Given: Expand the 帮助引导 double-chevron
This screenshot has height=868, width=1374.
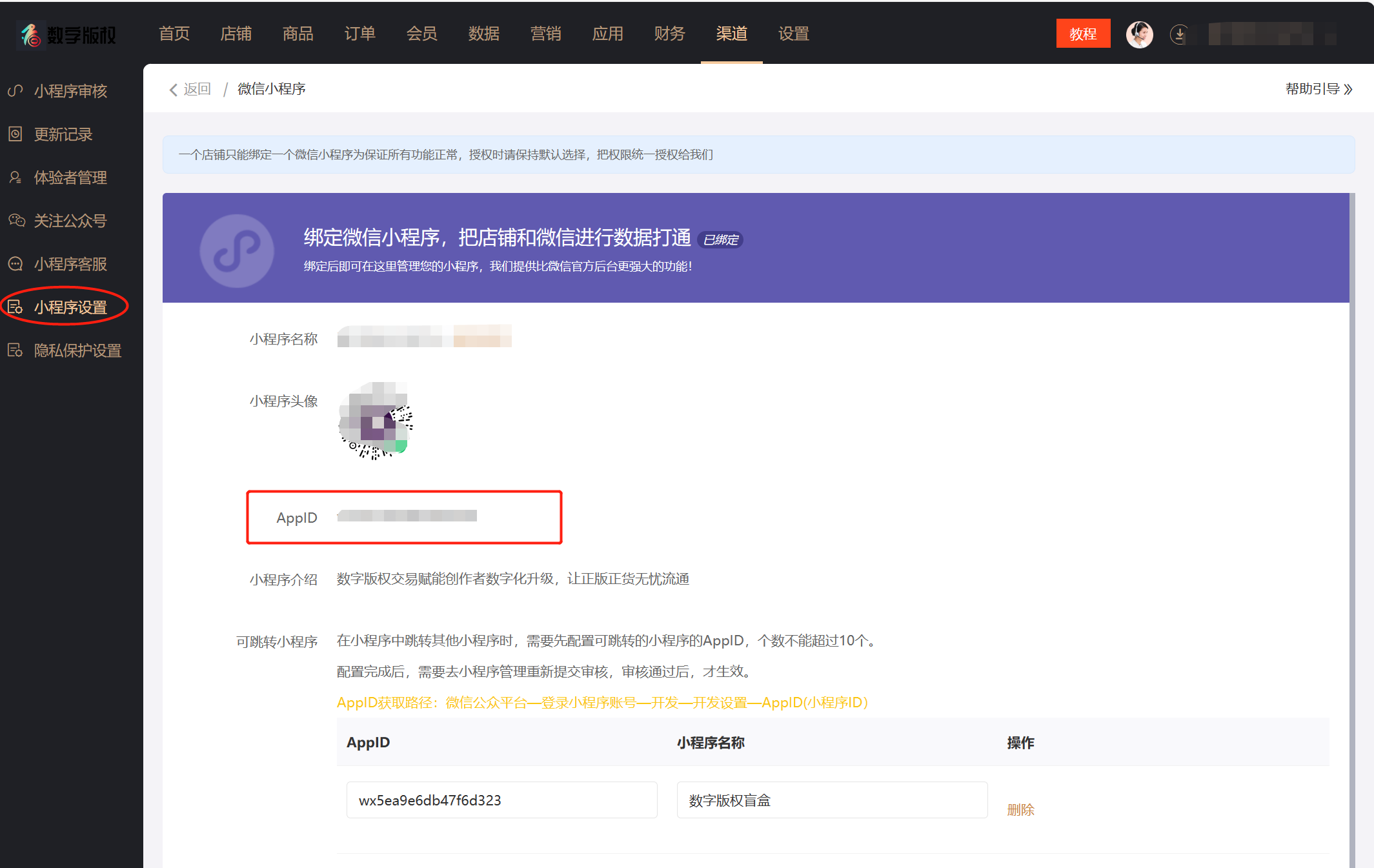Looking at the screenshot, I should (x=1348, y=89).
